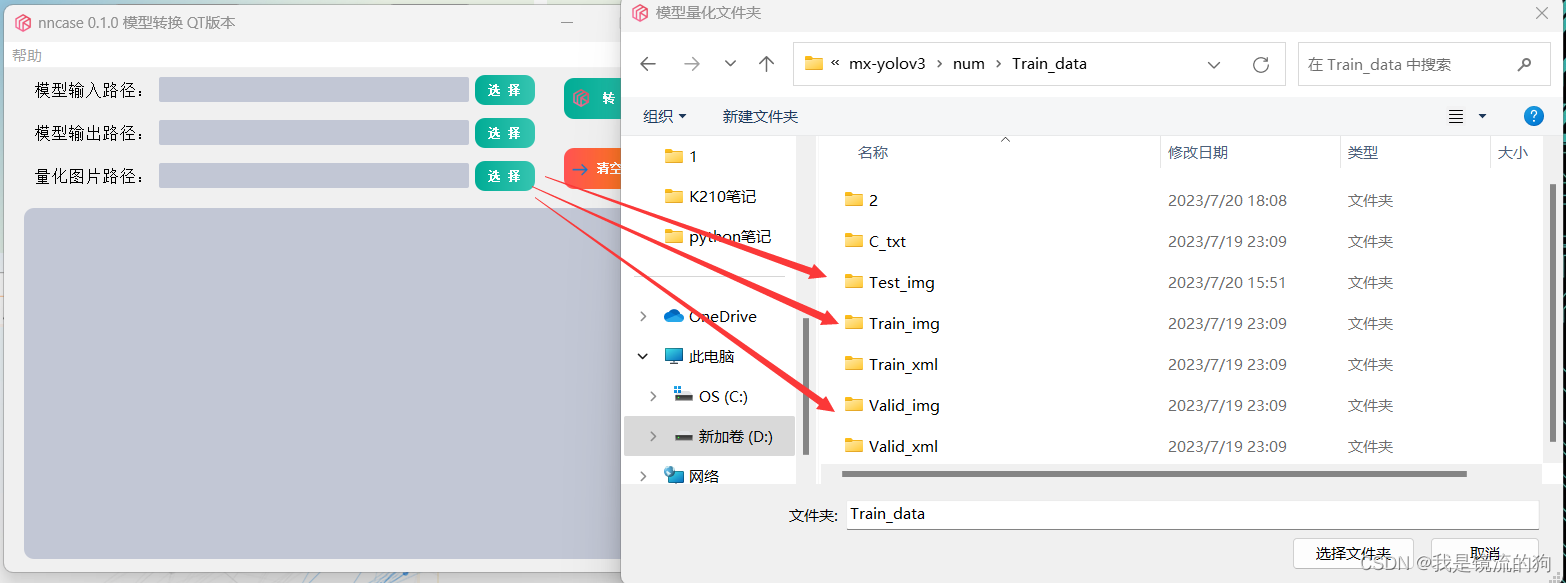Open the 帮助 menu in nncase window
Image resolution: width=1566 pixels, height=583 pixels.
pyautogui.click(x=27, y=55)
